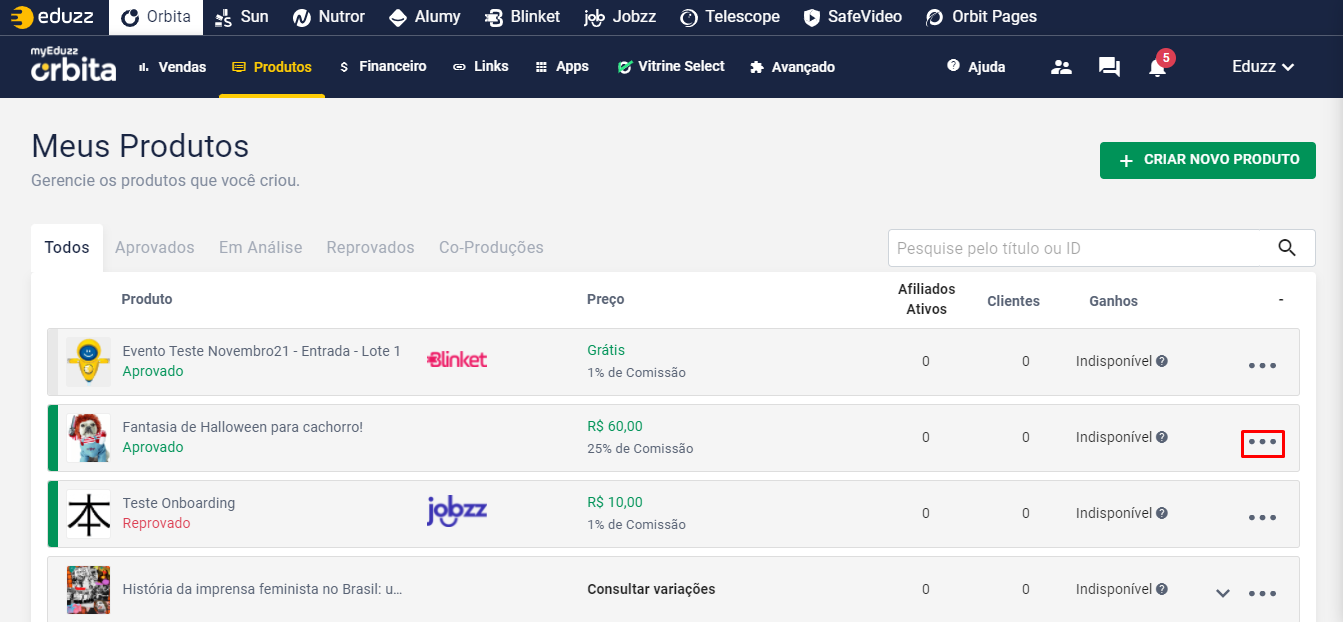Click the R$ 10,00 price
The width and height of the screenshot is (1343, 622).
(615, 502)
